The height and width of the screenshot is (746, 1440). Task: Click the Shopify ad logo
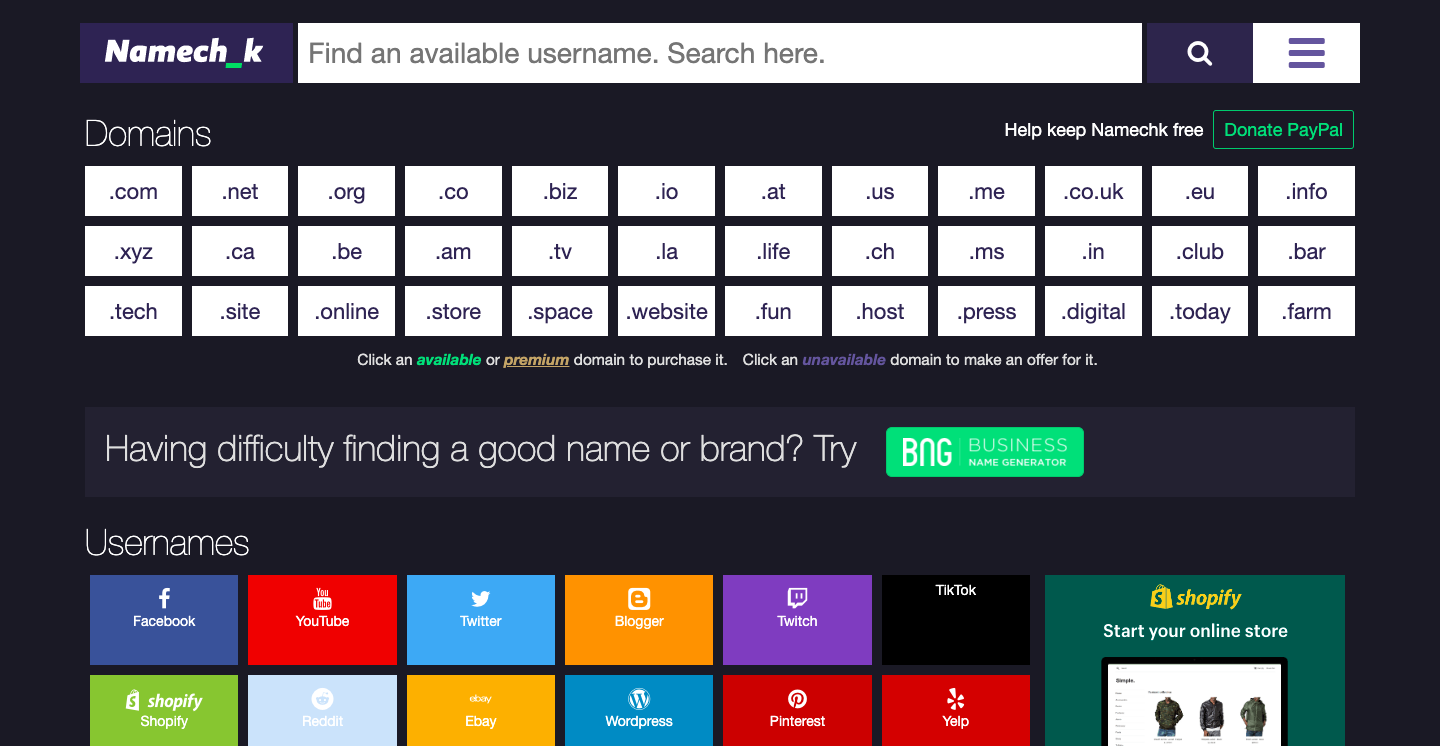pos(1195,598)
